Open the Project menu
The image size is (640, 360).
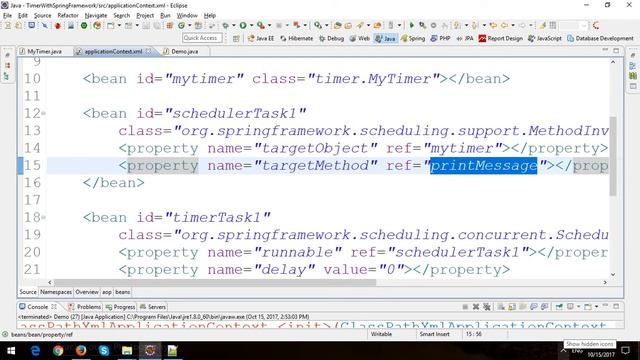(x=145, y=16)
